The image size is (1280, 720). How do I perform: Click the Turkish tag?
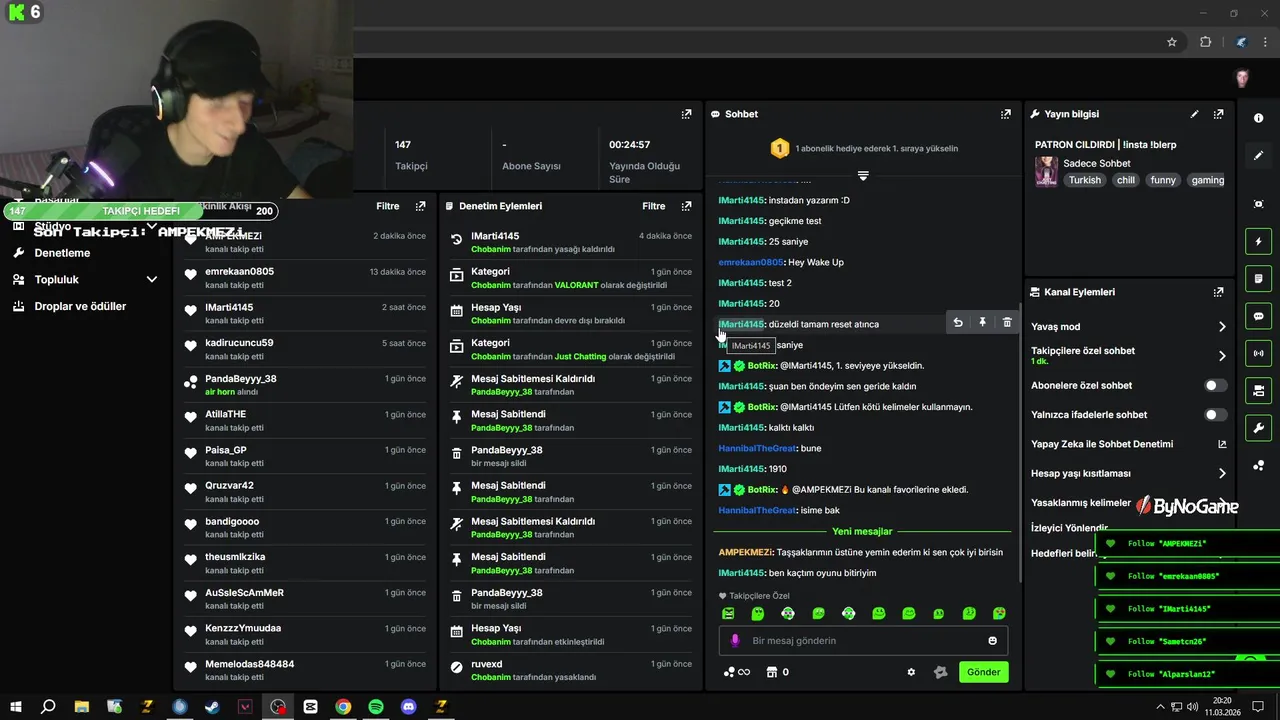point(1084,180)
